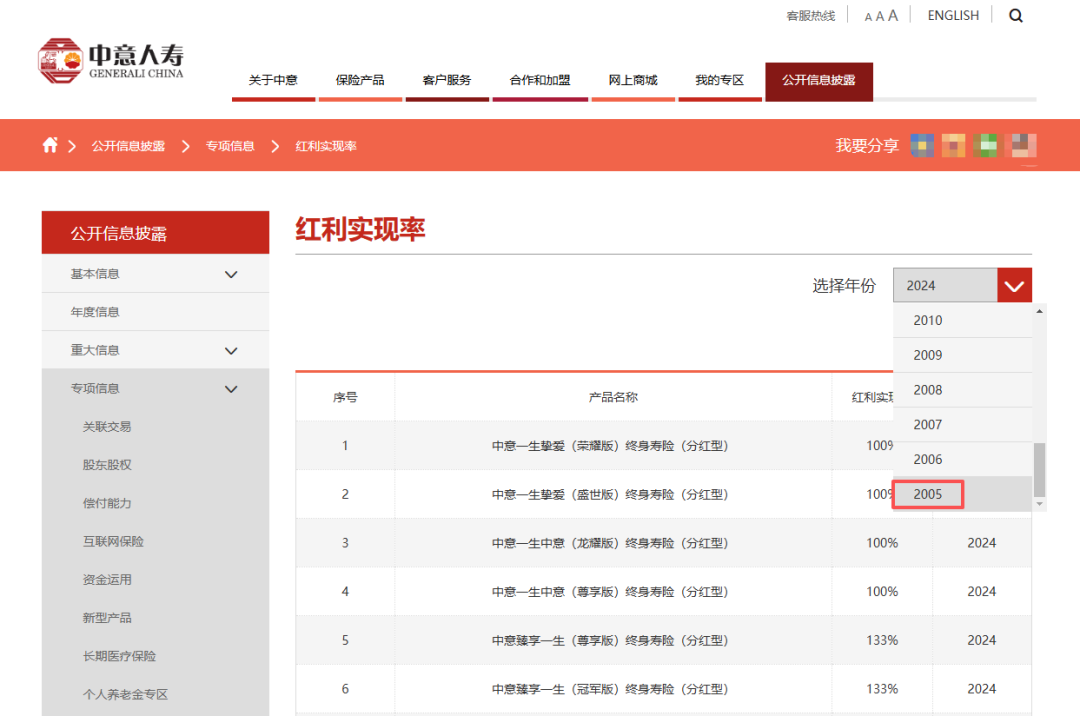Select the largest font size A
The width and height of the screenshot is (1080, 716).
coord(893,16)
